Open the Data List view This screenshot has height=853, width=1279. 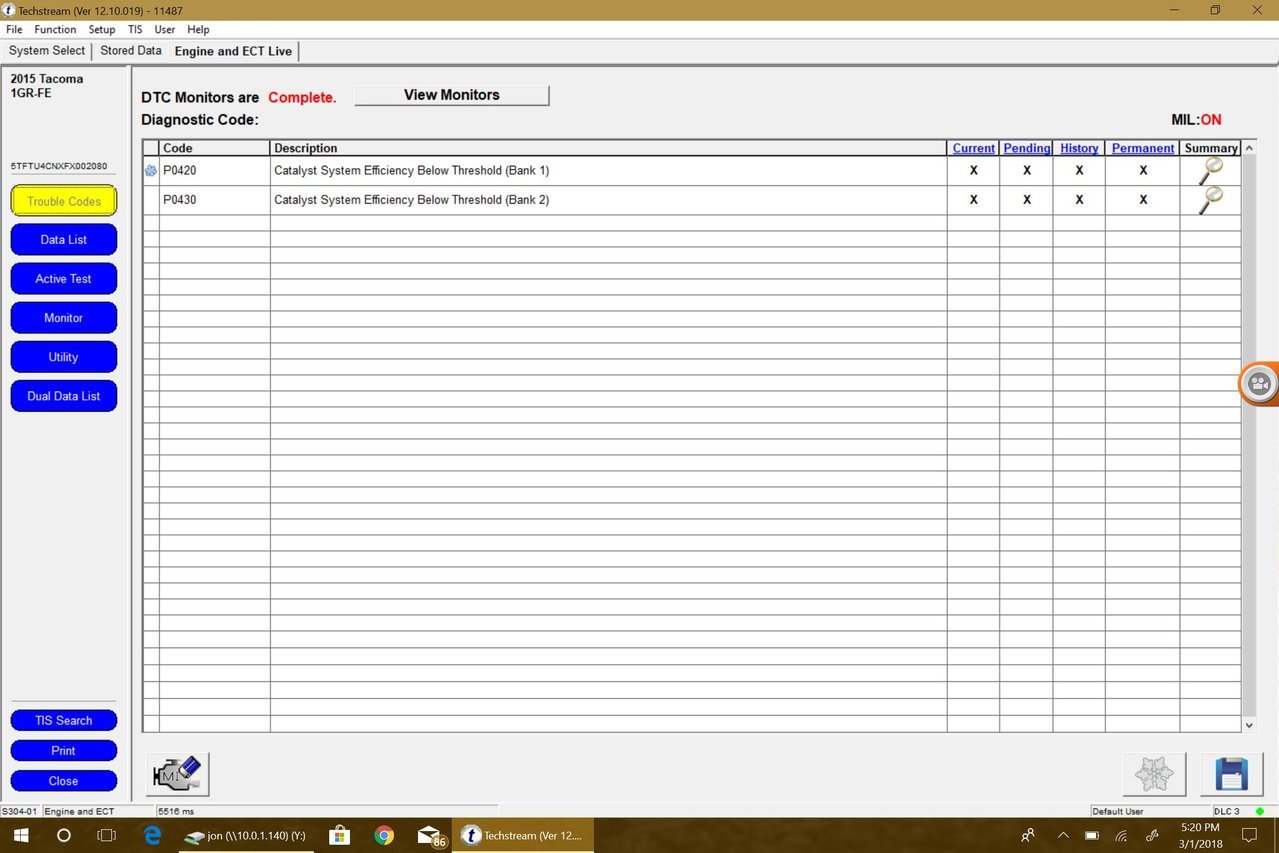tap(64, 240)
